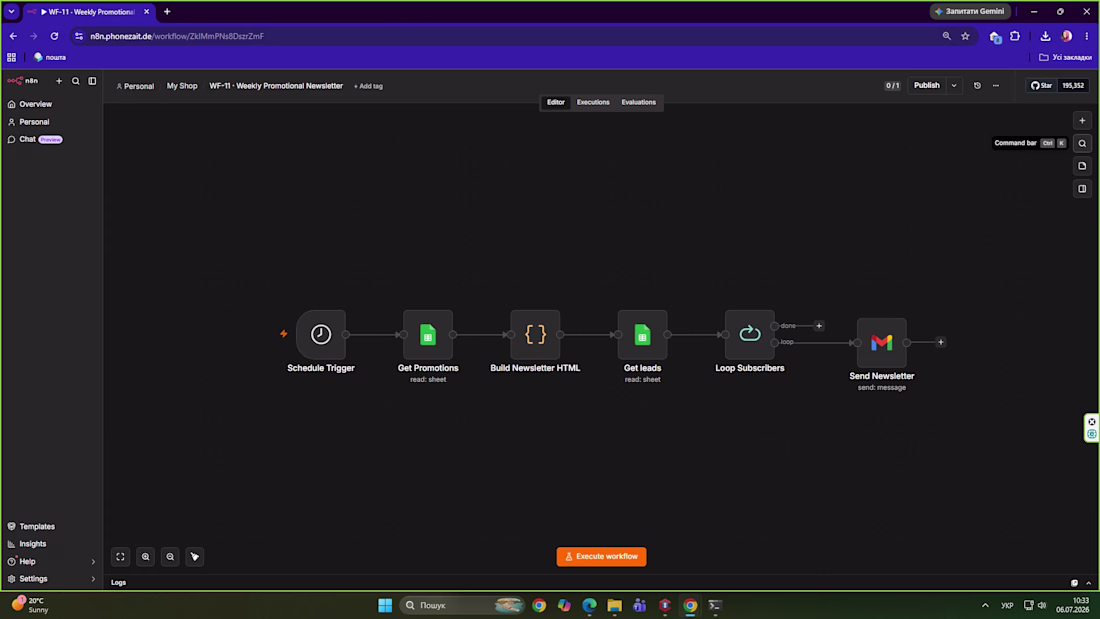Show hidden system tray icons

coord(985,605)
